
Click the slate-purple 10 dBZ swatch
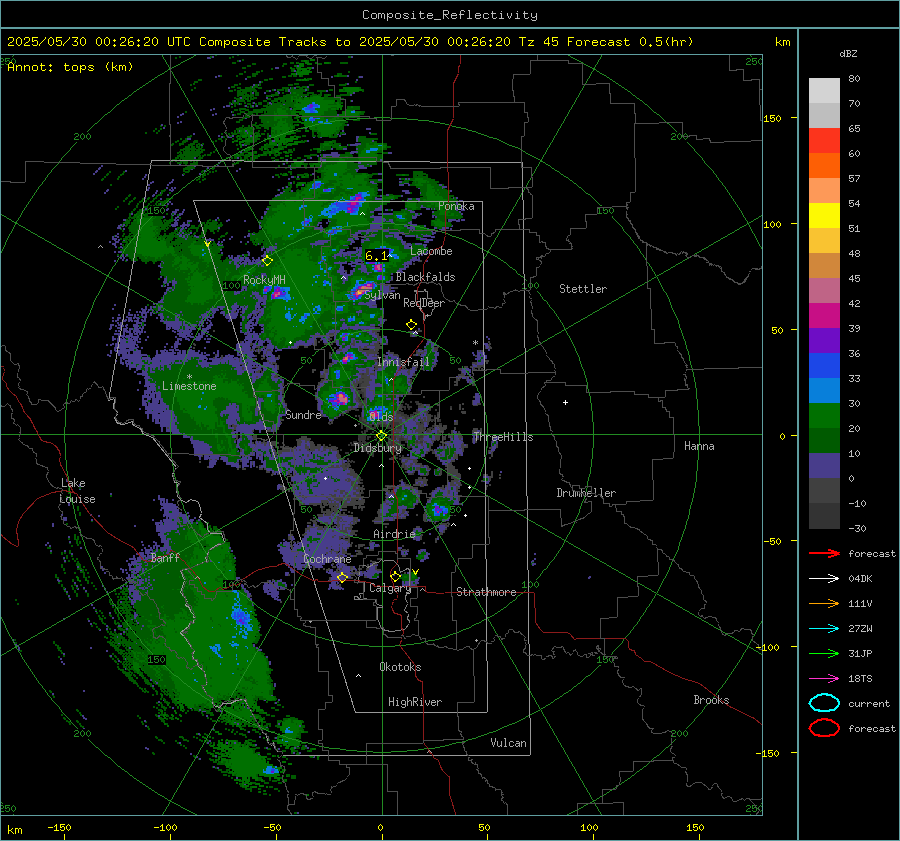[x=824, y=465]
